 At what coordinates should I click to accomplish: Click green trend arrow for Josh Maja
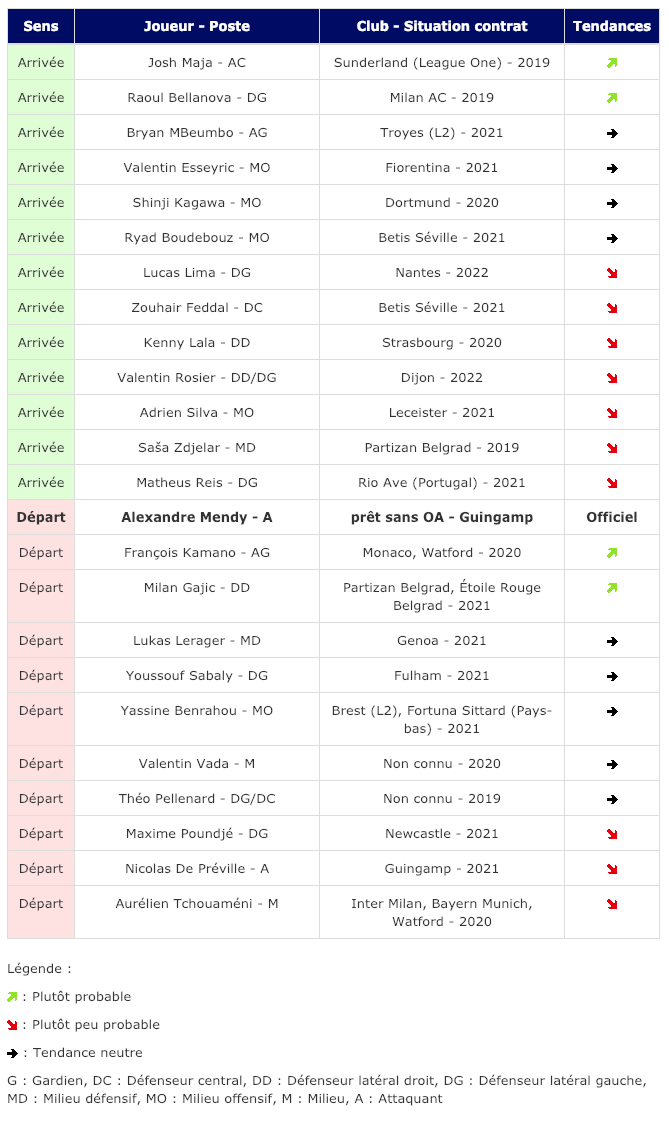[612, 63]
